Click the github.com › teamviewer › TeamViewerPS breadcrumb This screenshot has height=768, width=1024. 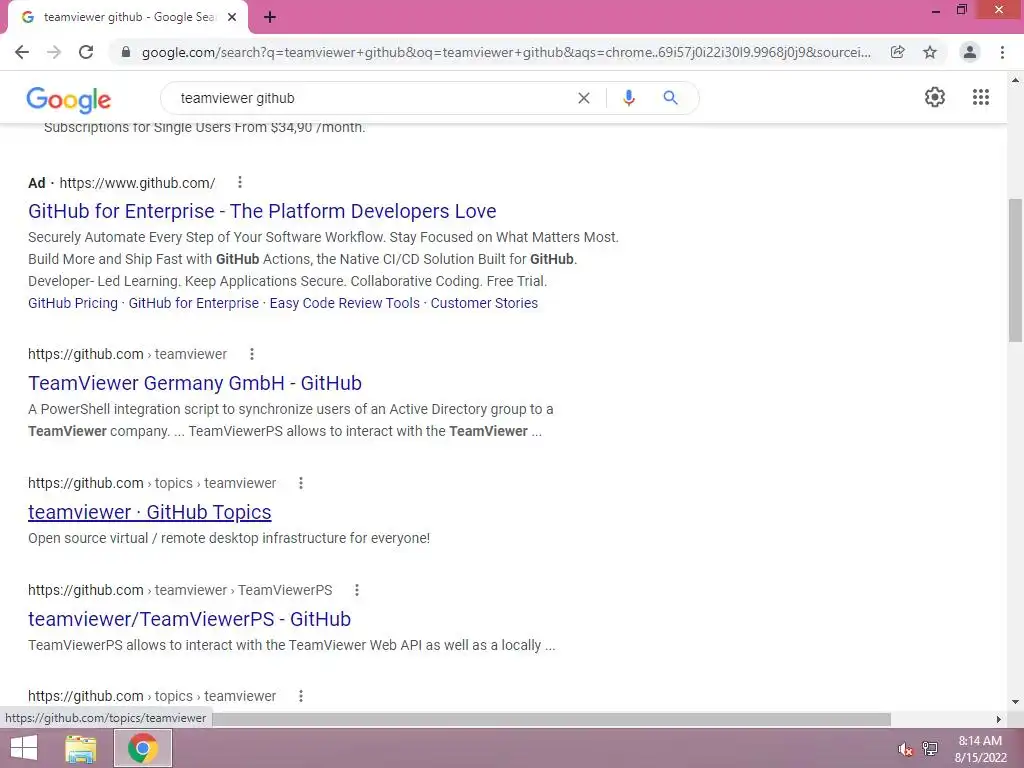(x=180, y=590)
